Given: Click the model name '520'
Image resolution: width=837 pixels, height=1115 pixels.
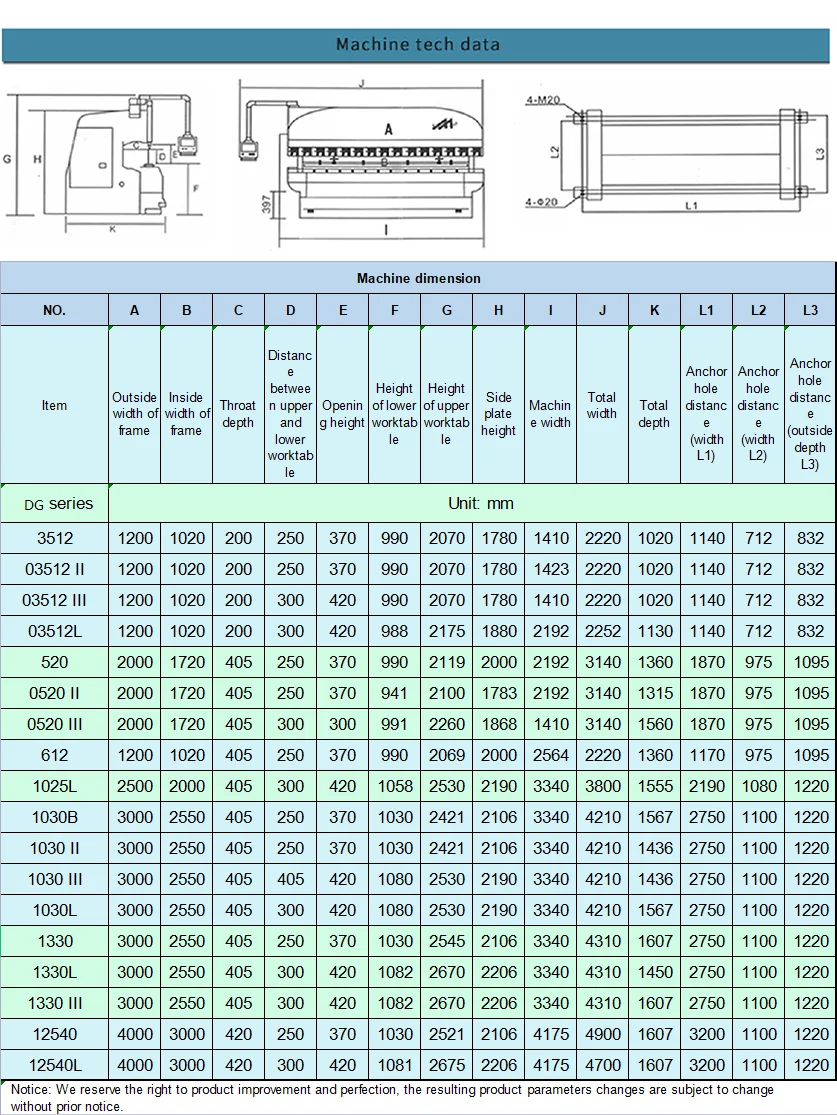Looking at the screenshot, I should 55,662.
